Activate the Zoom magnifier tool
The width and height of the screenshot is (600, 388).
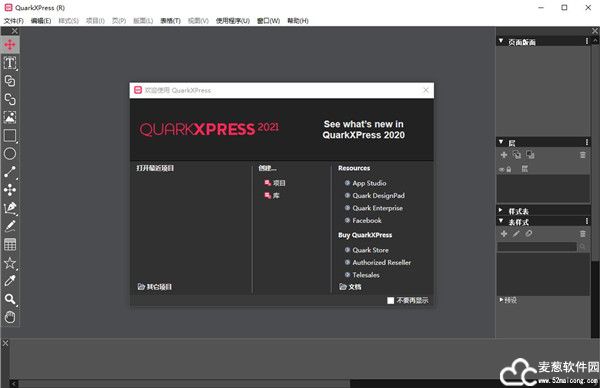click(10, 299)
